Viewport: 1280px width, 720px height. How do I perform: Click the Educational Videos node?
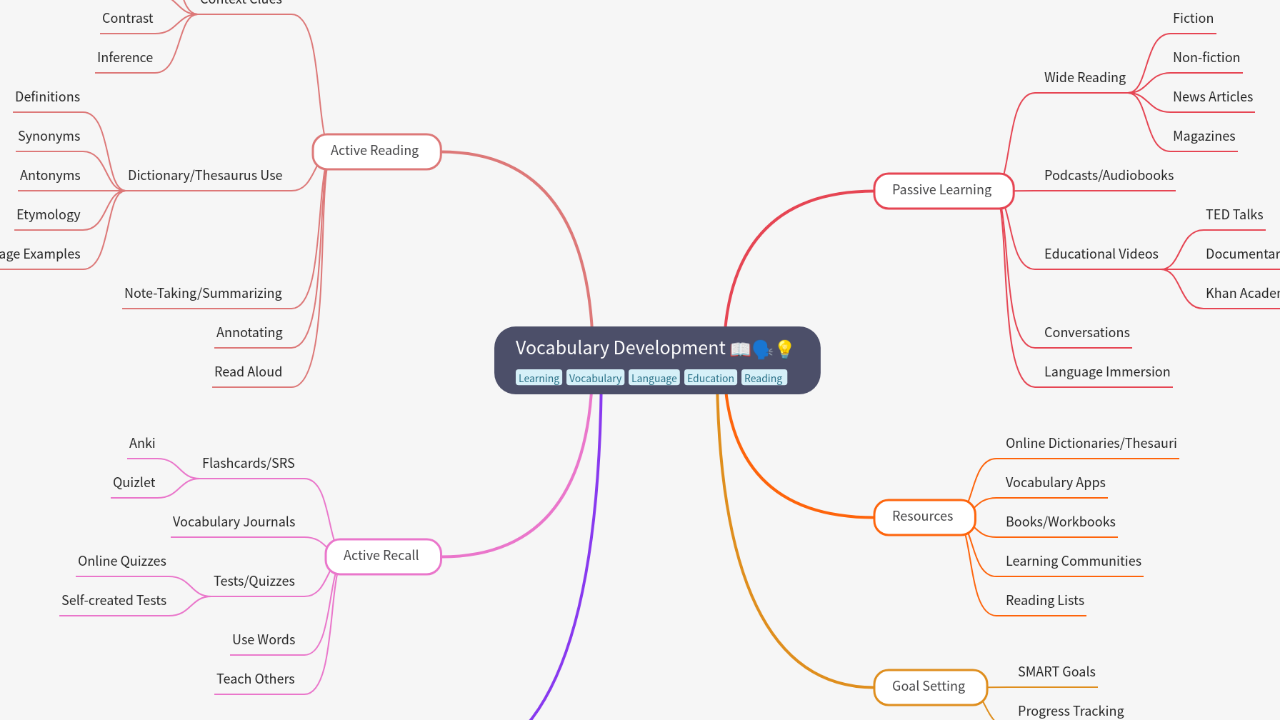point(1101,254)
